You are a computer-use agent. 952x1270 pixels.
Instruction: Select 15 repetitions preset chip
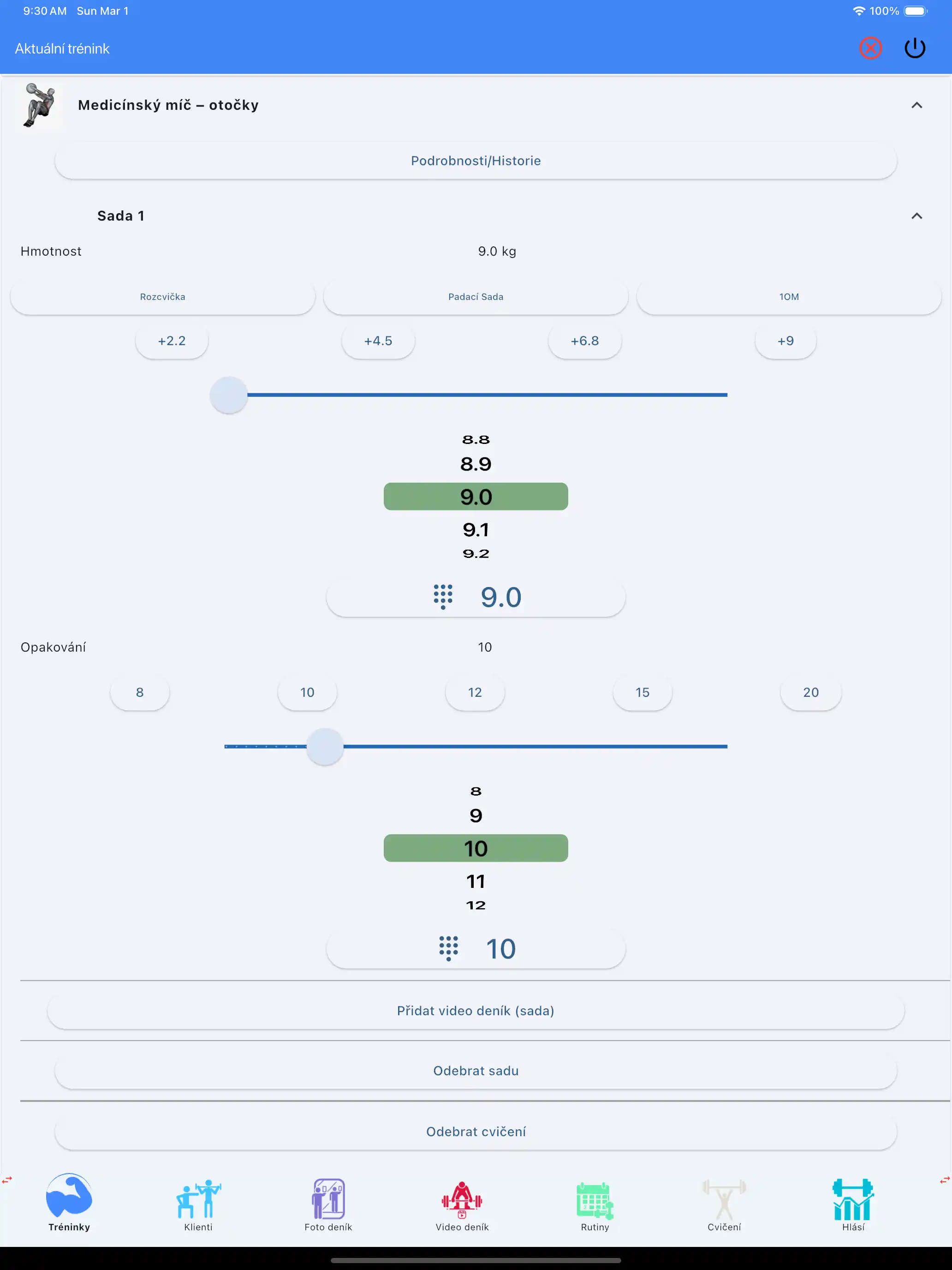click(642, 692)
